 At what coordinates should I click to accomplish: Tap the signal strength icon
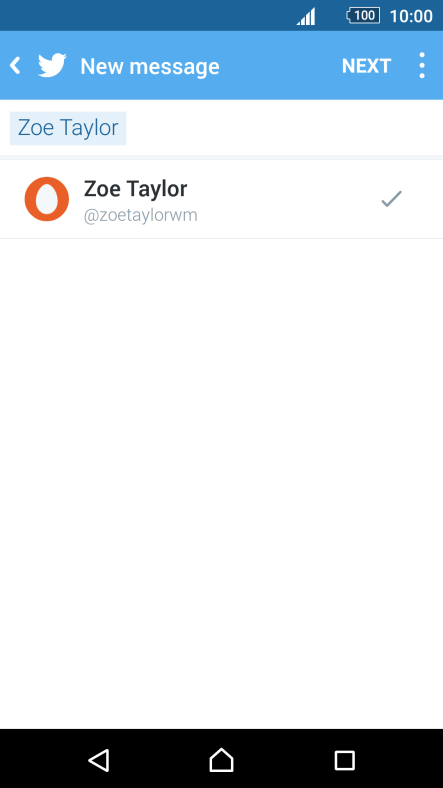[306, 16]
